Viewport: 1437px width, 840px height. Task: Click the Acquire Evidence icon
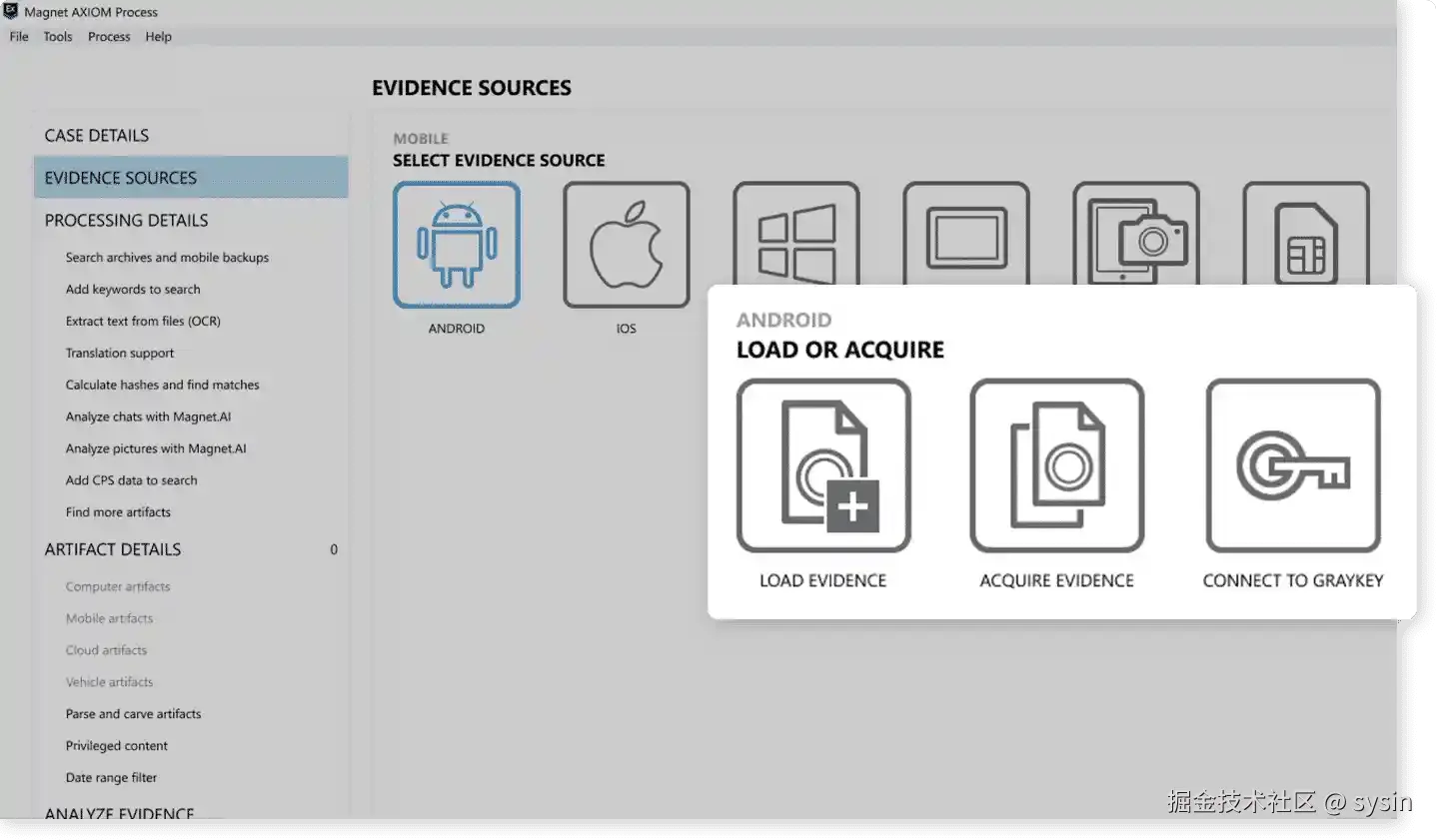click(x=1057, y=465)
